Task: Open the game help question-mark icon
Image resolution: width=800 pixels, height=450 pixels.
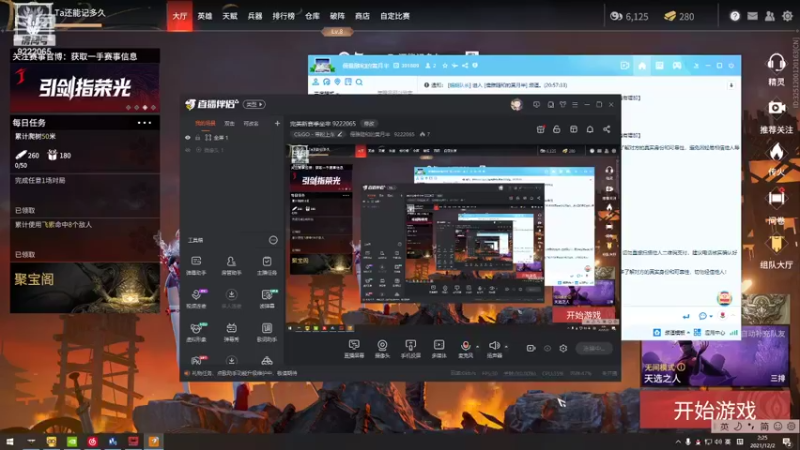Action: coord(735,16)
